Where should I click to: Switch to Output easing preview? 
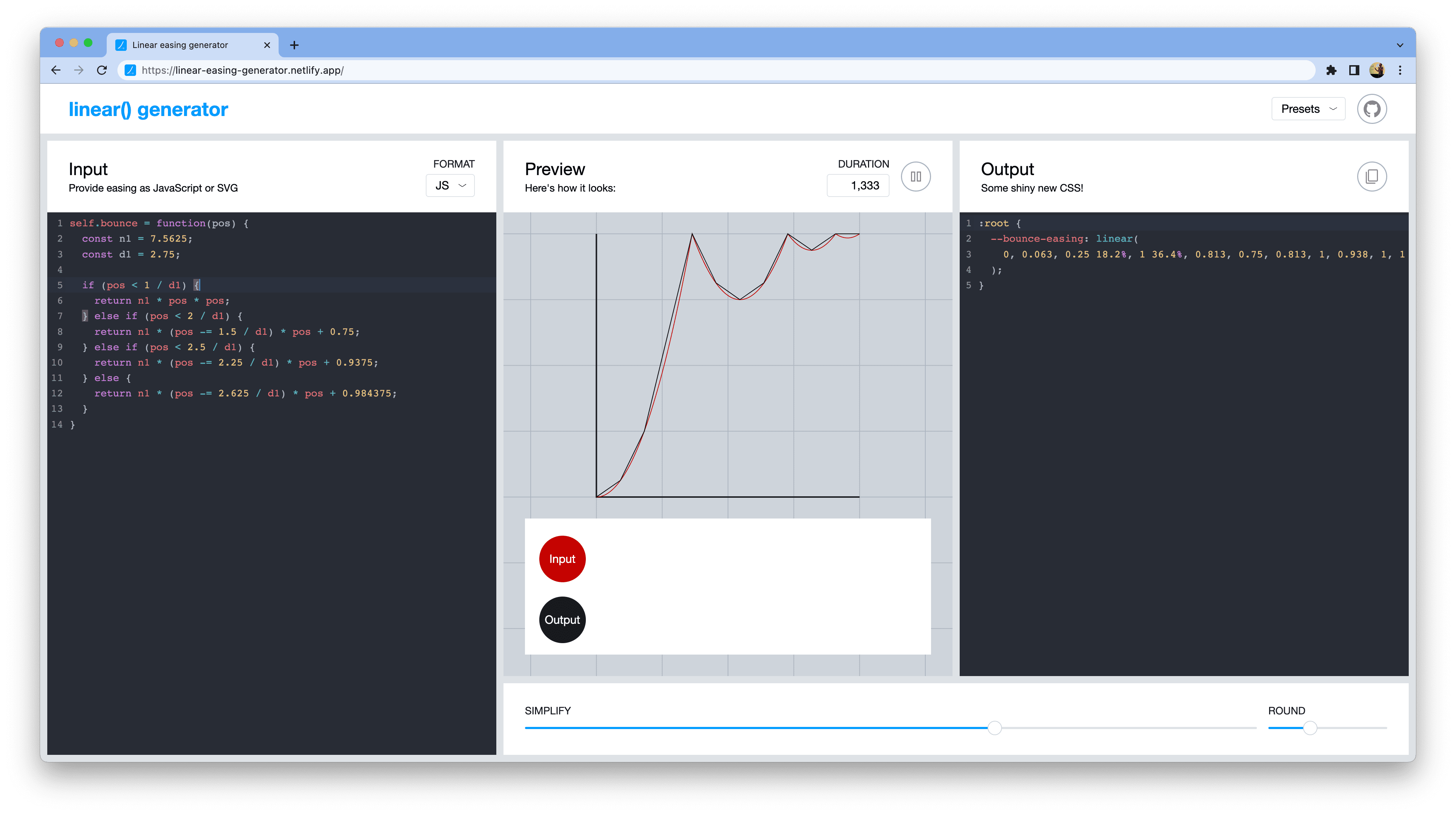tap(562, 620)
